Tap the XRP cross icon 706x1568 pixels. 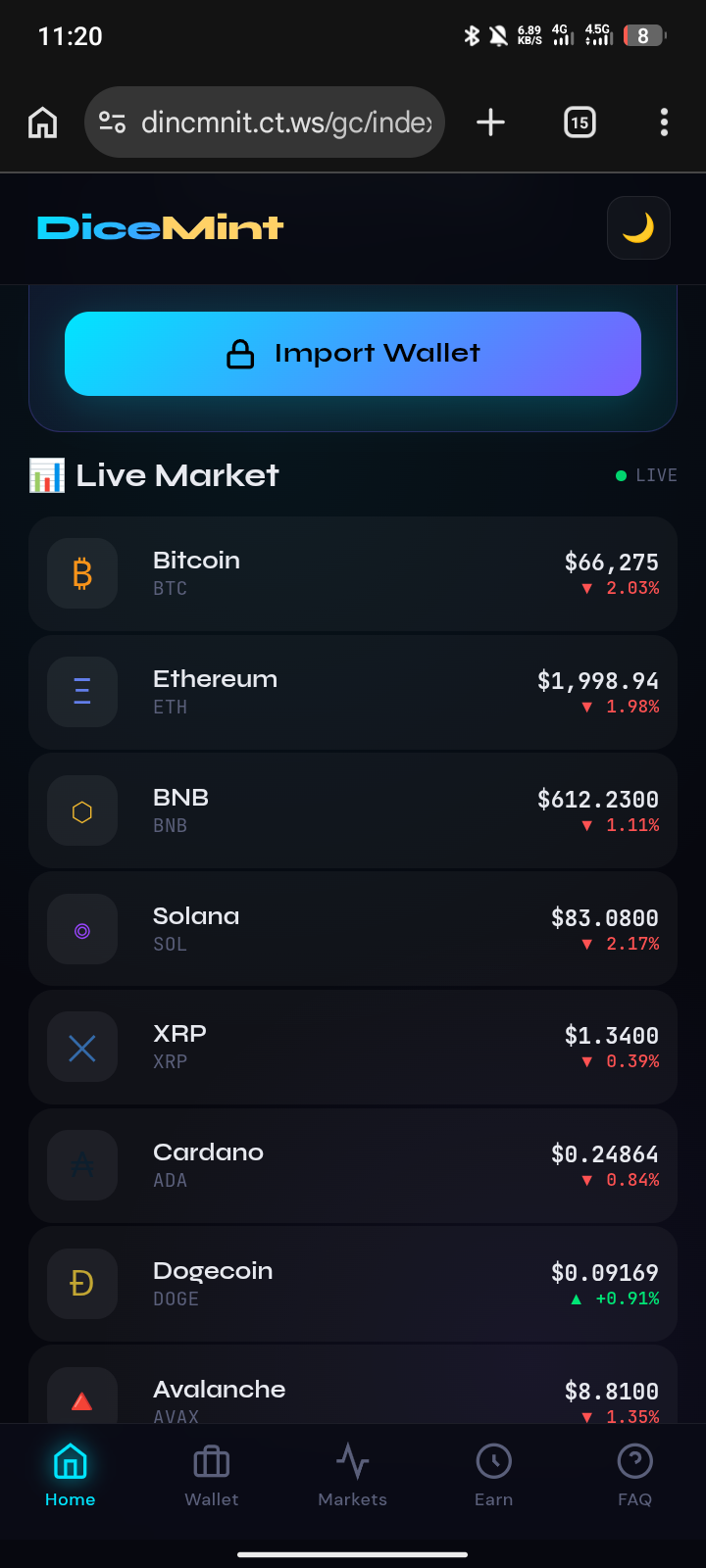(82, 1048)
